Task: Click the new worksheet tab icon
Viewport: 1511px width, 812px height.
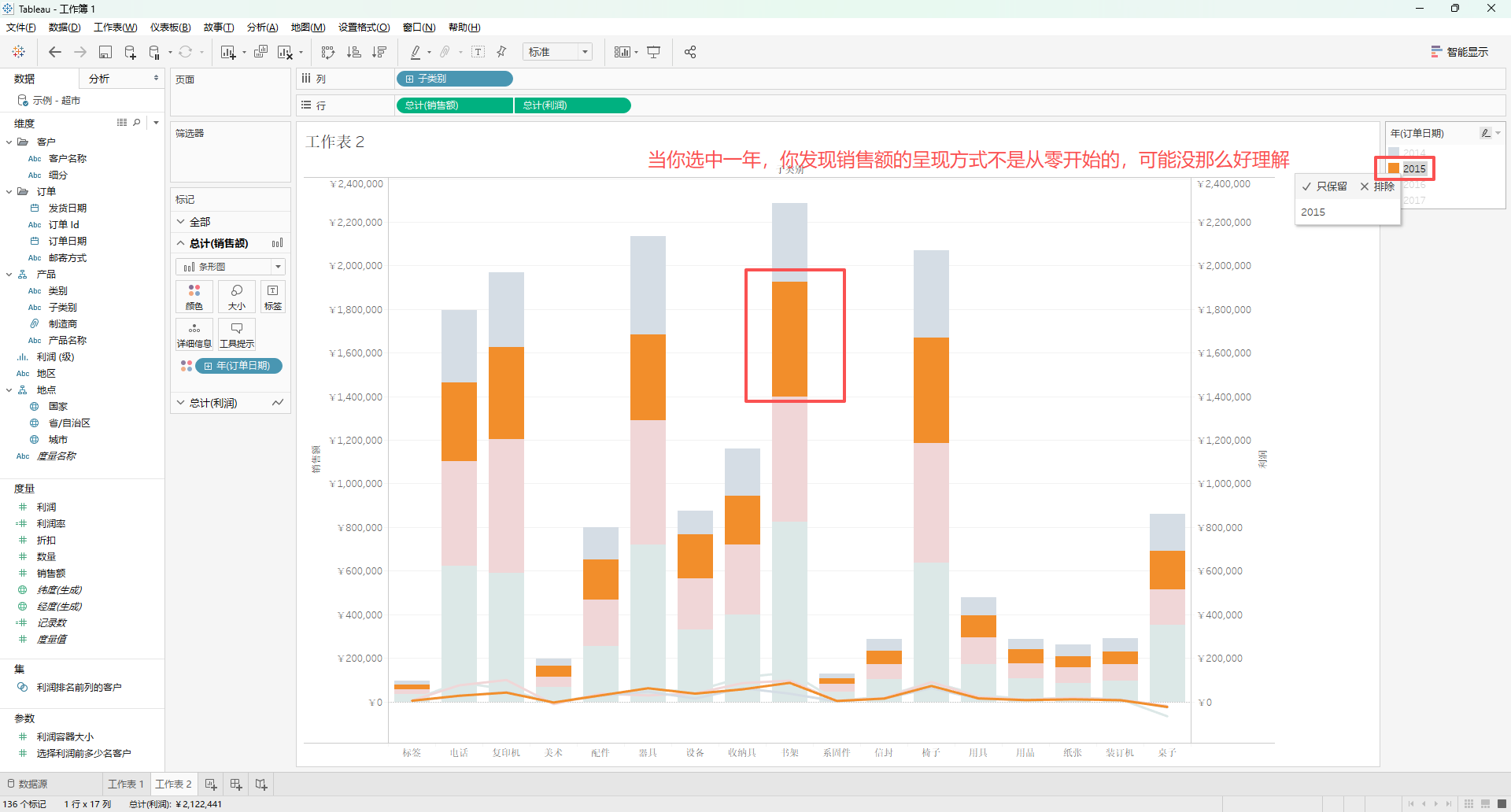Action: (211, 784)
